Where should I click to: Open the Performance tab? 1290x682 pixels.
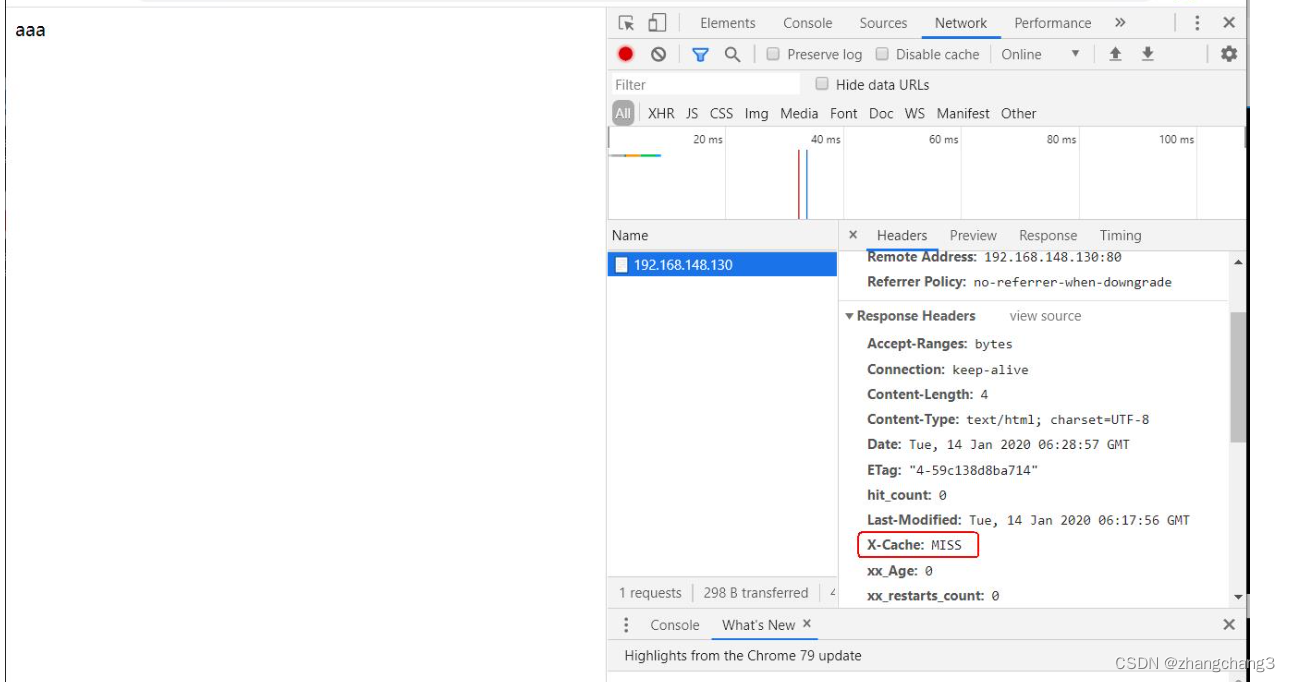point(1053,23)
